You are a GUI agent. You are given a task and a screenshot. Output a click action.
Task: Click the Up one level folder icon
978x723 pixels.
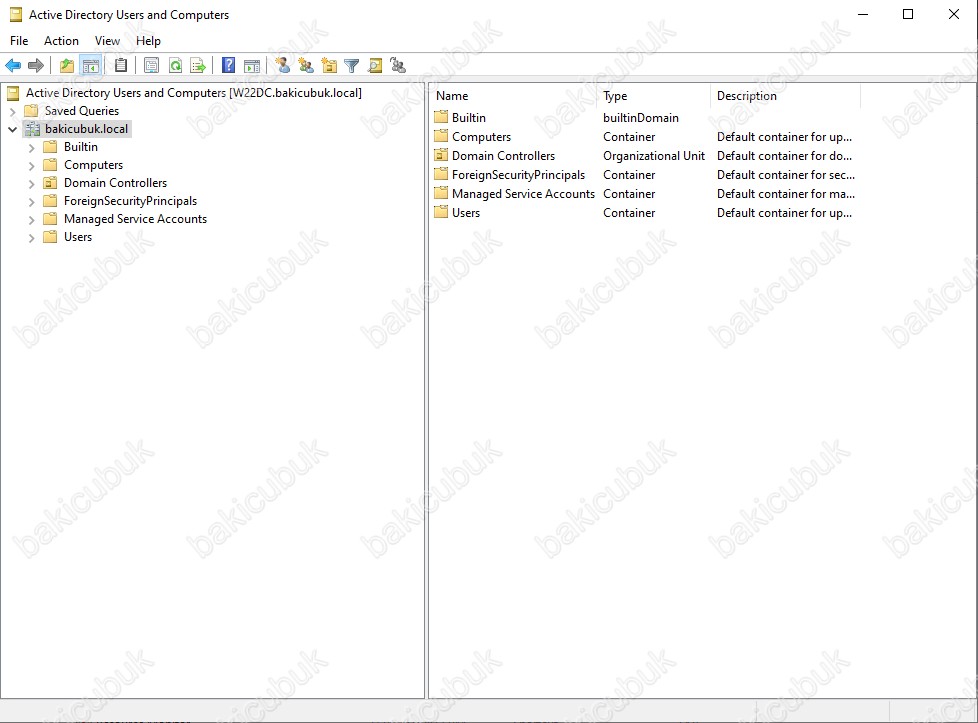[x=67, y=66]
